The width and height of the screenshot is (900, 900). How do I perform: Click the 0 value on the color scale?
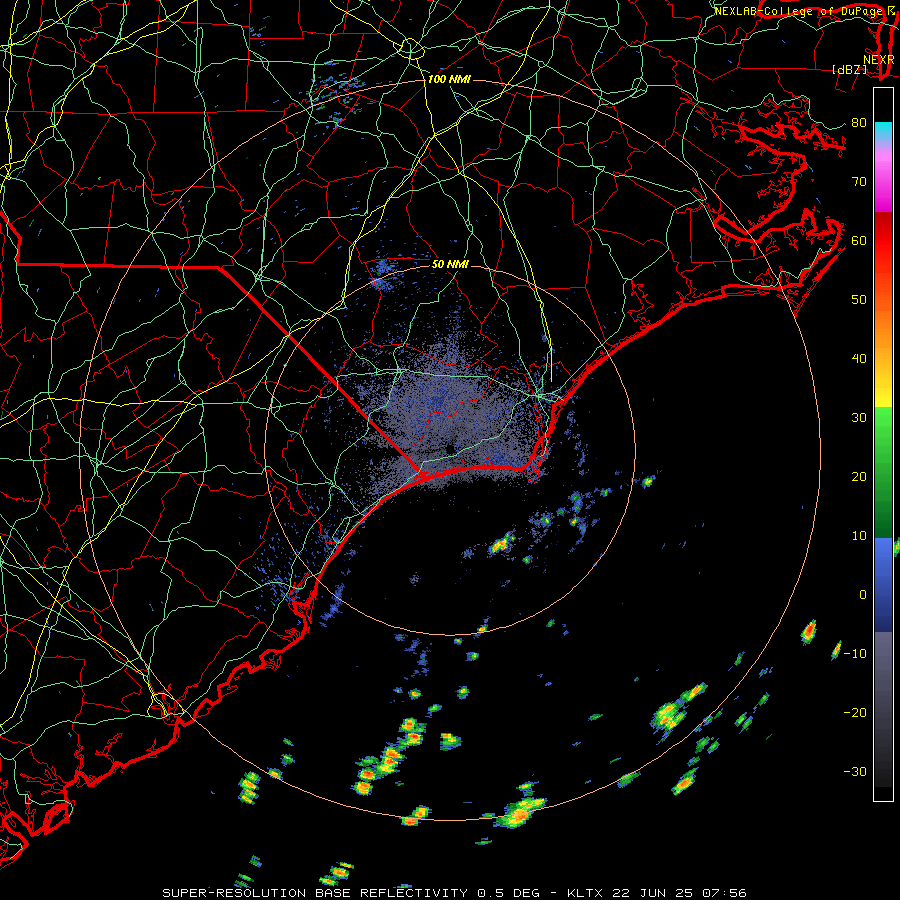tap(863, 595)
